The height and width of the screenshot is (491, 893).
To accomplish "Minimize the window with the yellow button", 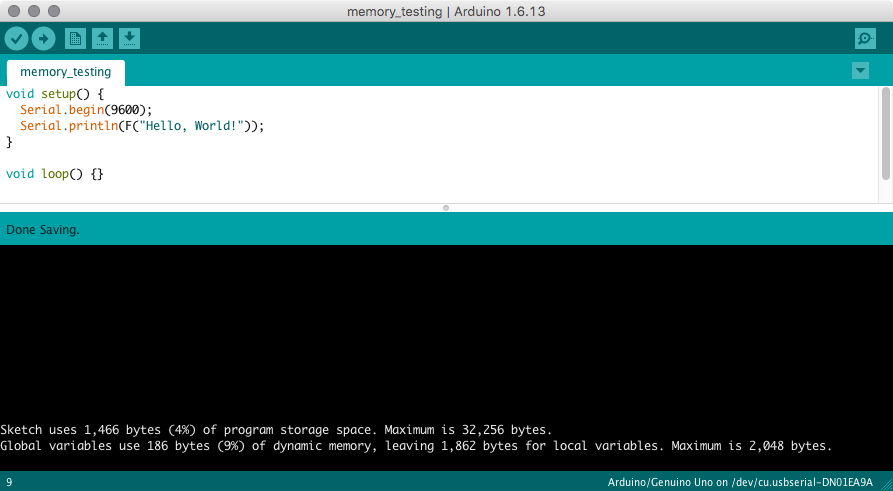I will [34, 11].
